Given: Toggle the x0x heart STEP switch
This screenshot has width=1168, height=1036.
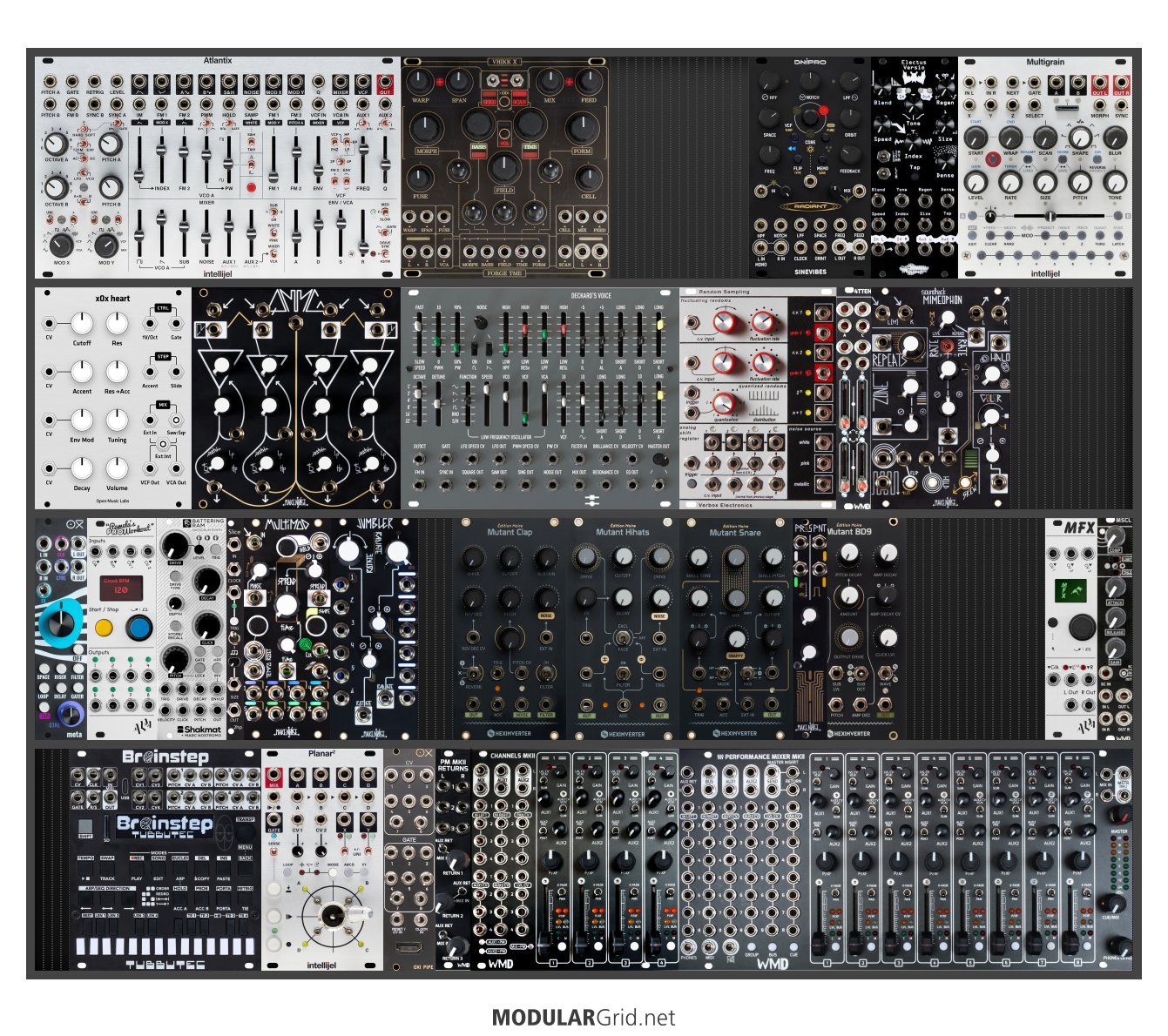Looking at the screenshot, I should (x=163, y=356).
